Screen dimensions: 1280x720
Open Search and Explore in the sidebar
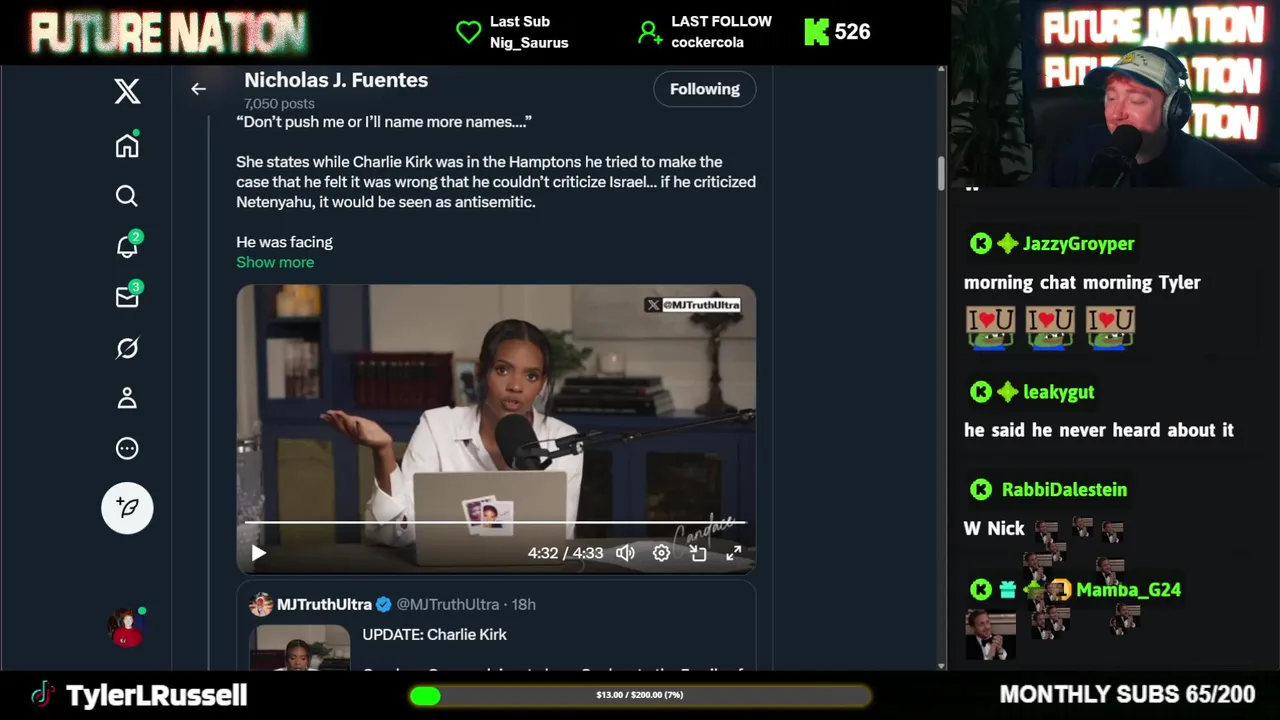point(127,196)
